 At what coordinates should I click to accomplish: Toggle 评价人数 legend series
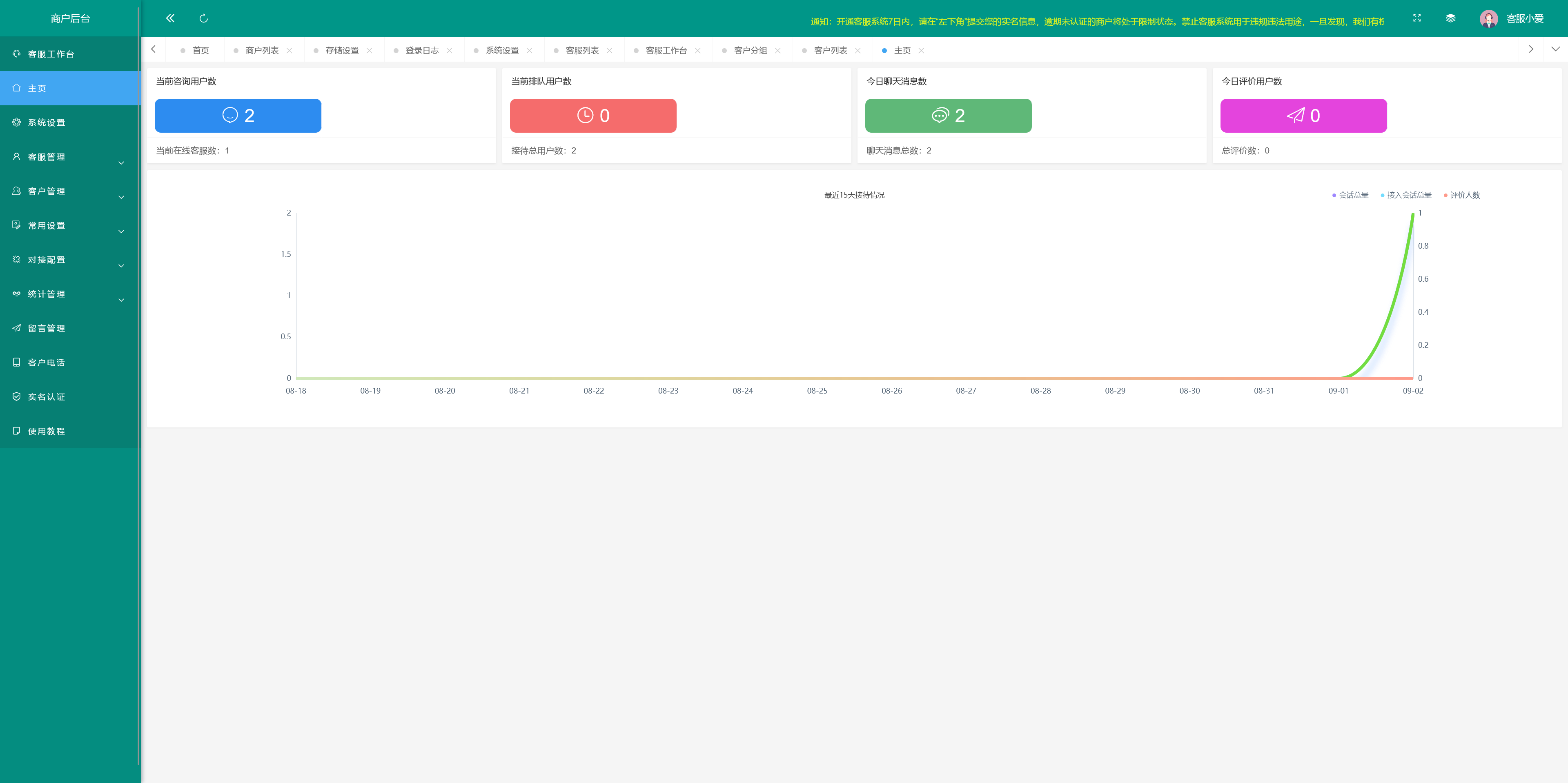(1464, 195)
